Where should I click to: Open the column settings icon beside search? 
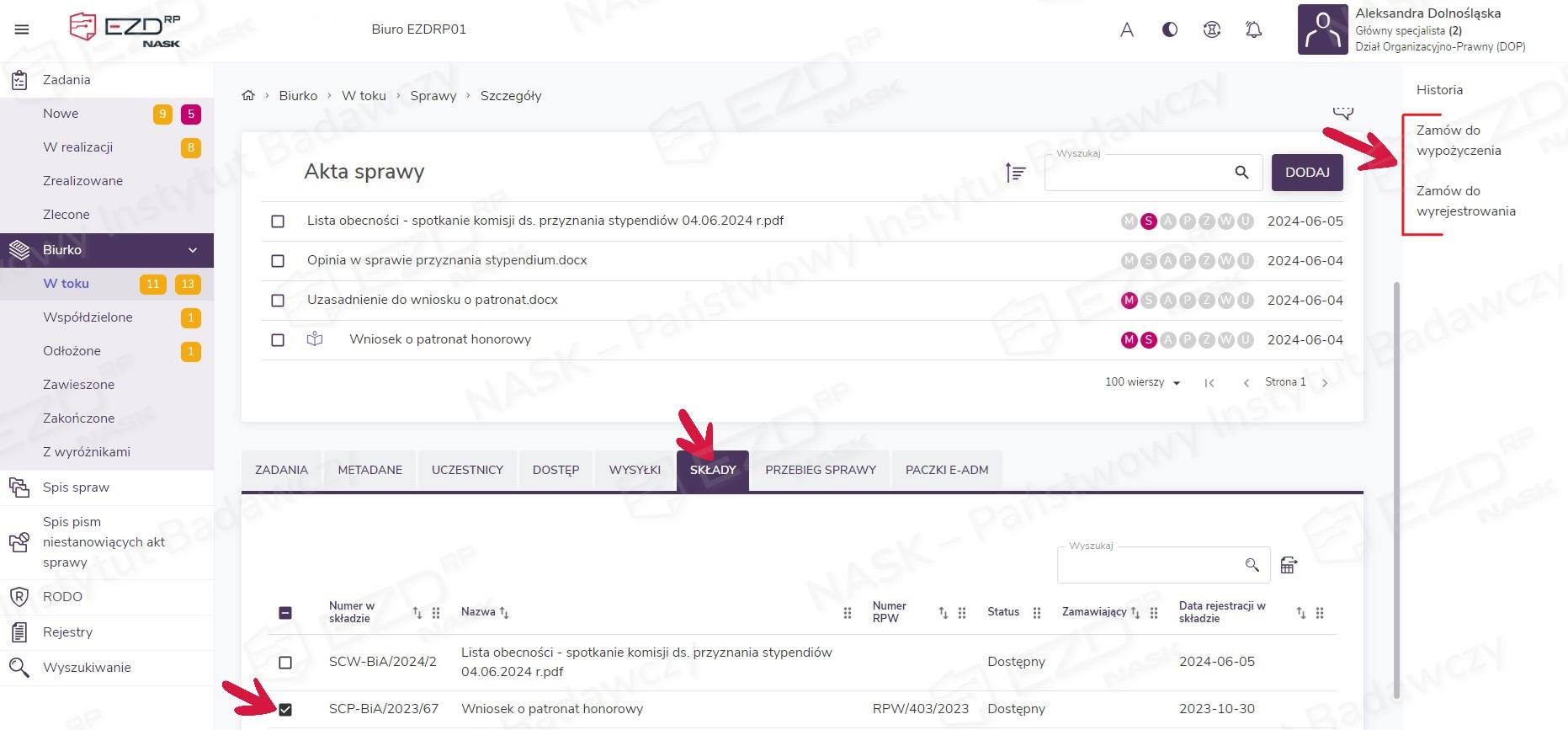(1289, 565)
